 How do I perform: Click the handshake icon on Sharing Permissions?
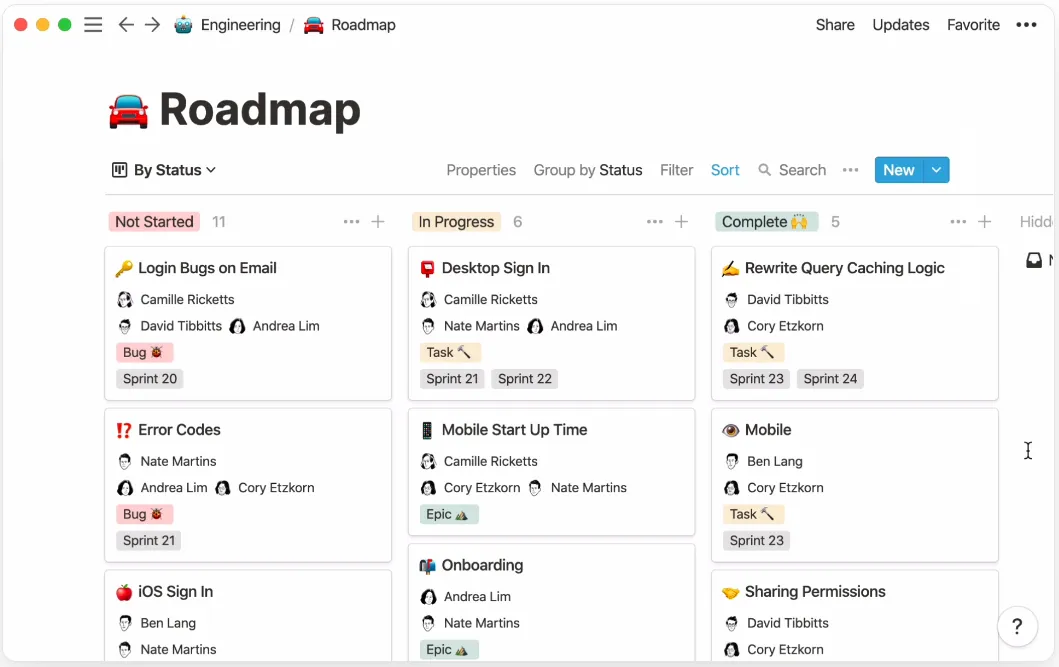[x=731, y=592]
